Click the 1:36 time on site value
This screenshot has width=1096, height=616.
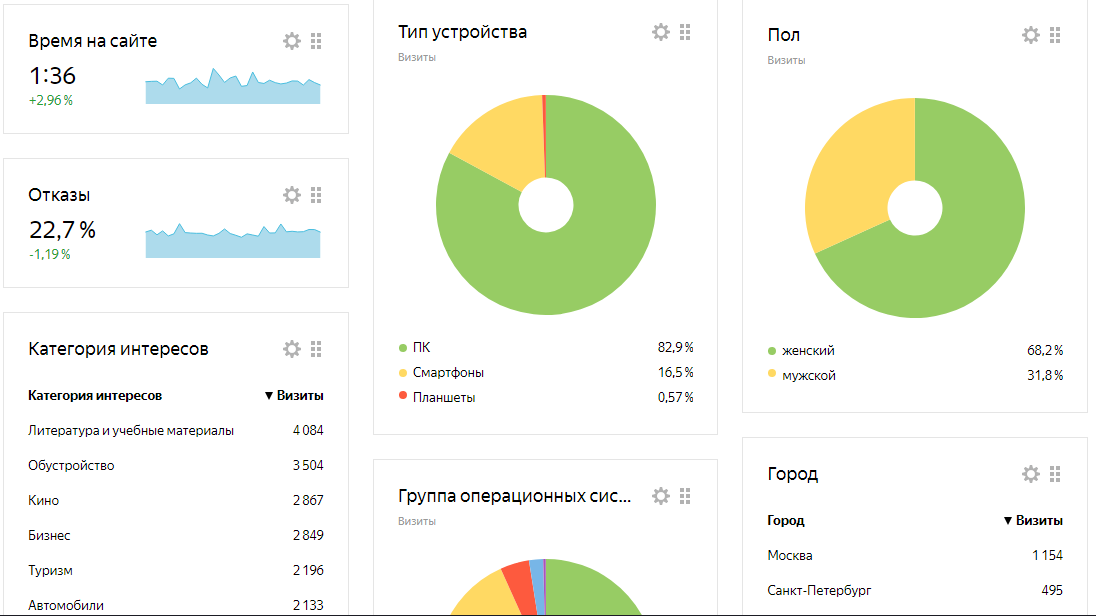click(x=52, y=76)
